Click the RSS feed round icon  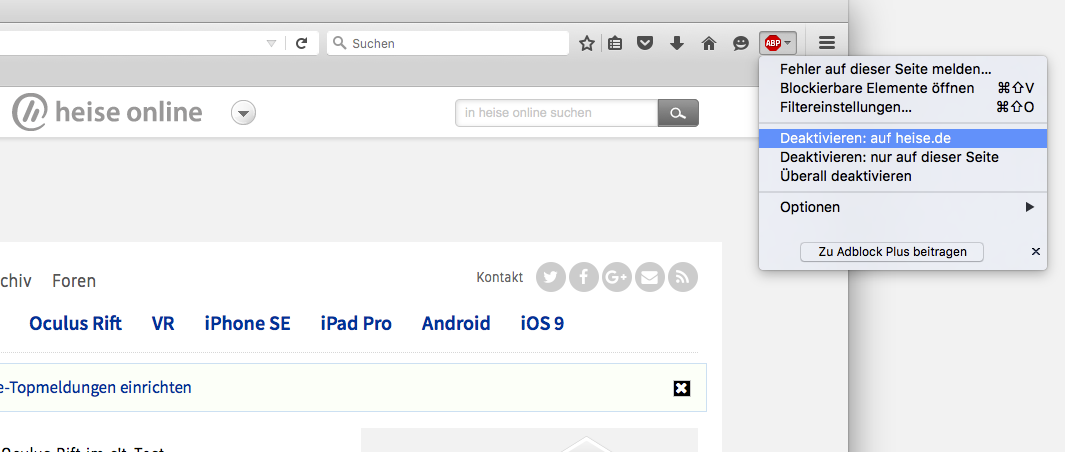683,277
